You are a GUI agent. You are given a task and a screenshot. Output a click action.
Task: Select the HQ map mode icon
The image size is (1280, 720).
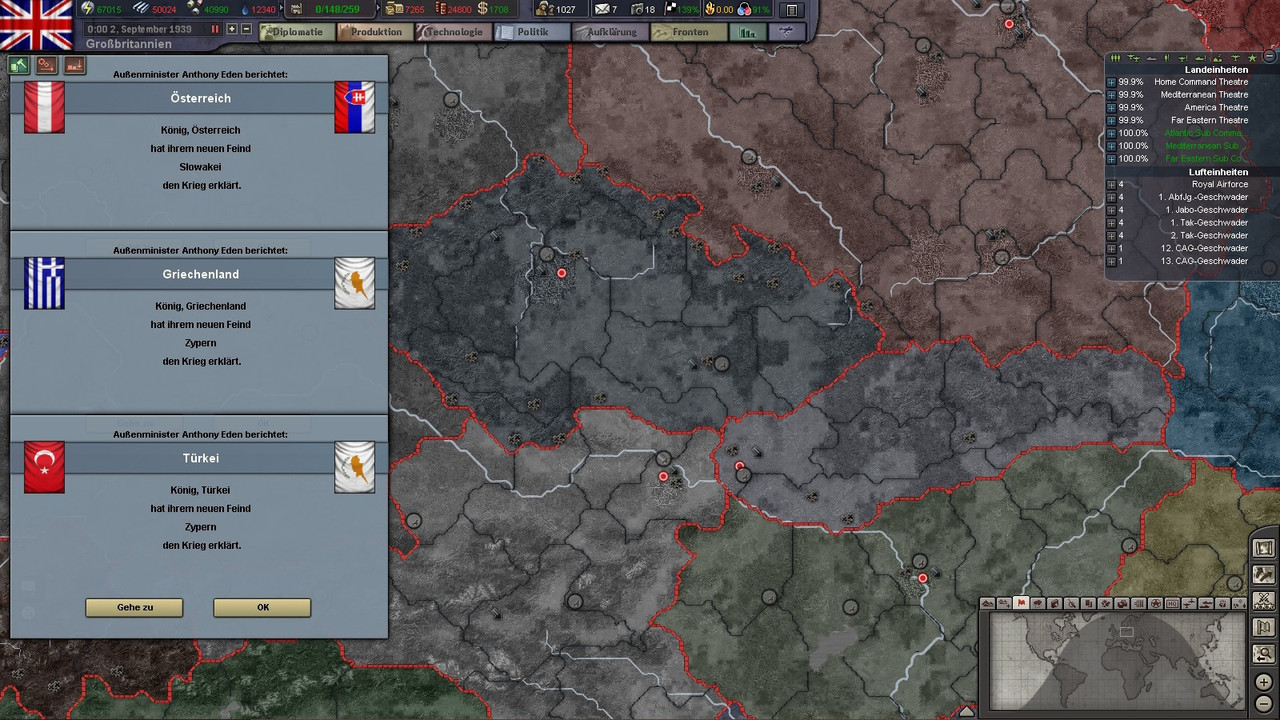pos(1172,603)
